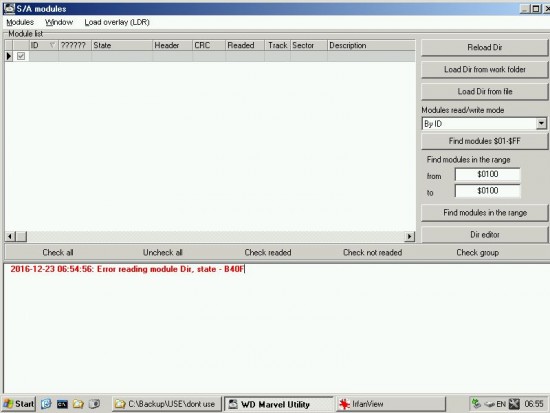Screen dimensions: 550x413
Task: Toggle the checkbox in first module row
Action: 21,56
